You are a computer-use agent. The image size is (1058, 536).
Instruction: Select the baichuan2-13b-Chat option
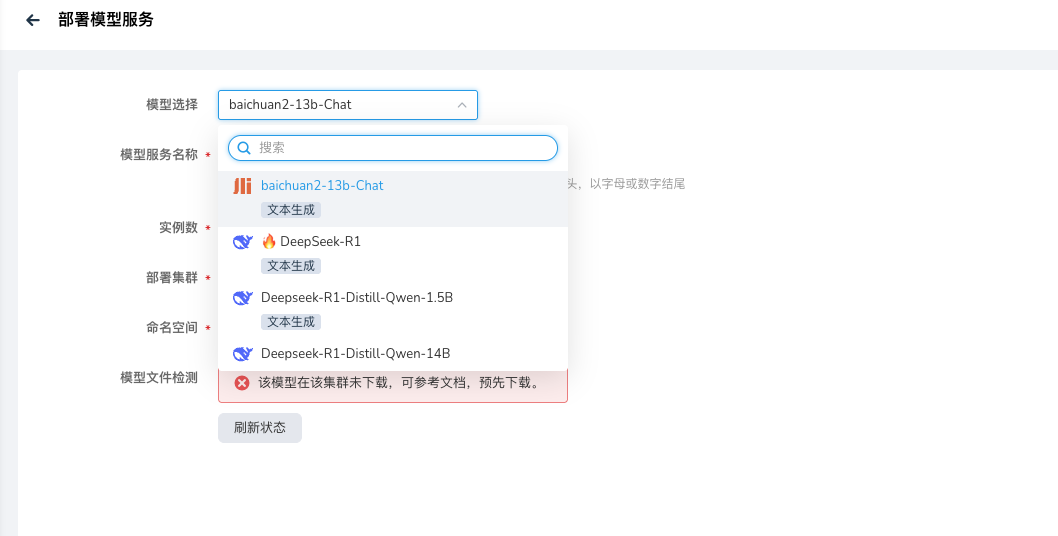coord(322,186)
